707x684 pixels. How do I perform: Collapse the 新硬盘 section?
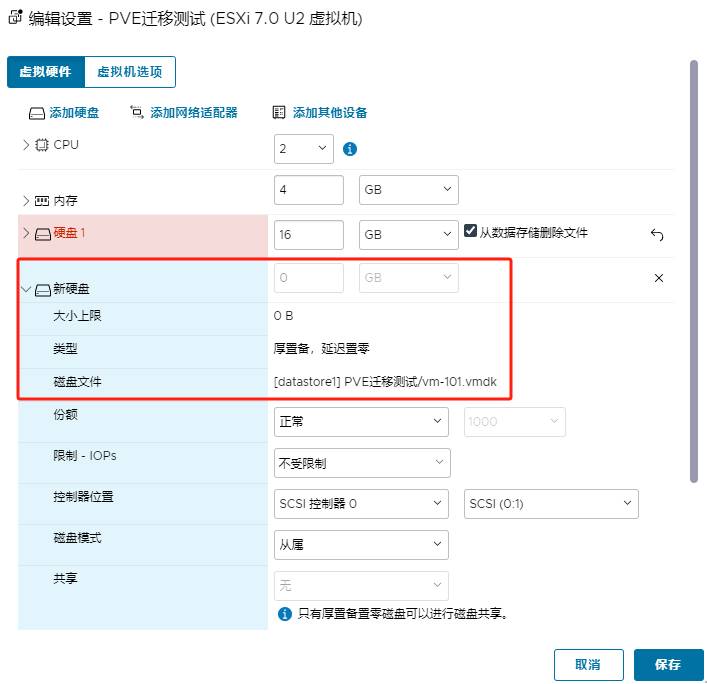click(26, 289)
